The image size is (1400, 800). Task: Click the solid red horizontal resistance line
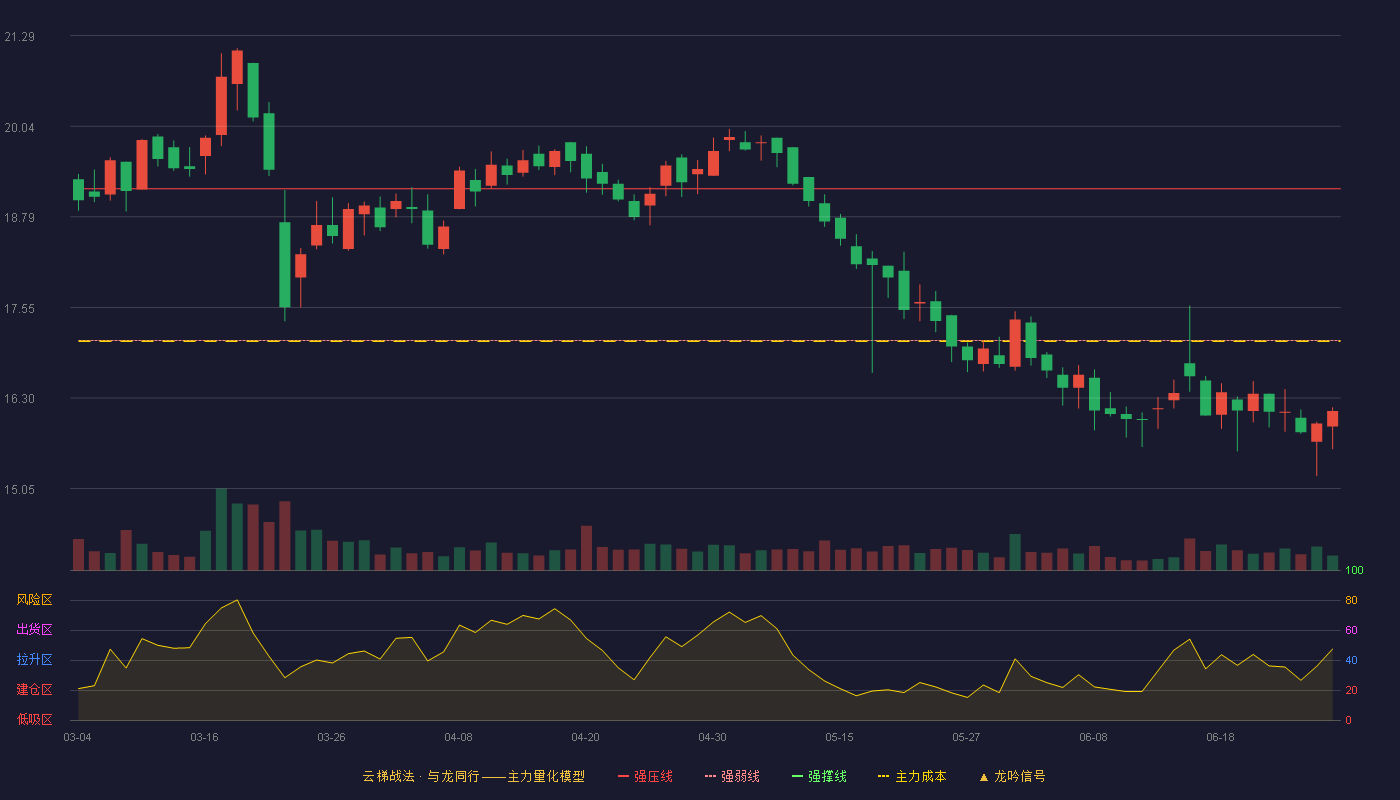point(709,188)
